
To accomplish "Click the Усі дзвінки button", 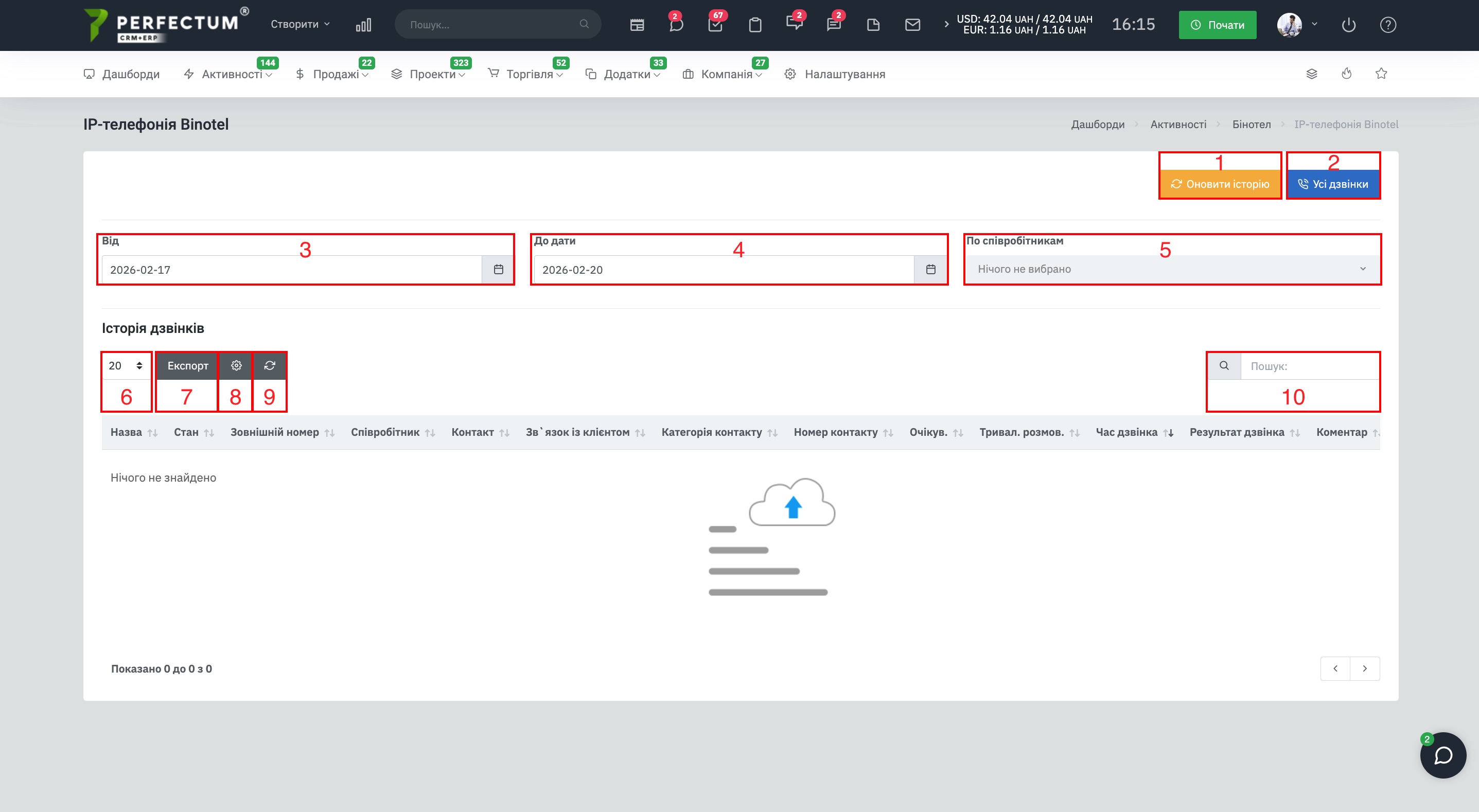I will pos(1333,184).
